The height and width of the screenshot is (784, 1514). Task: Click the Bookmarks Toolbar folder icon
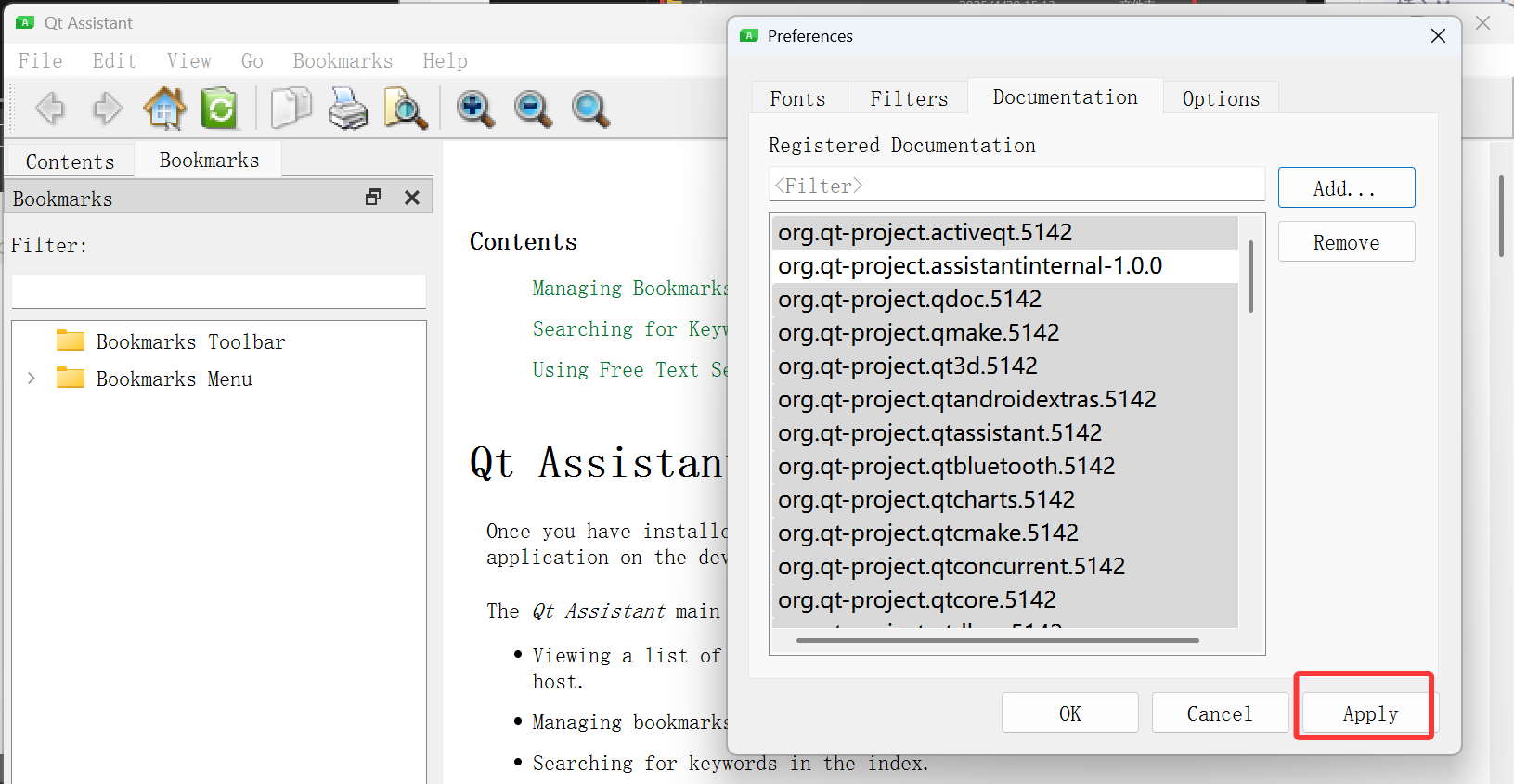71,341
